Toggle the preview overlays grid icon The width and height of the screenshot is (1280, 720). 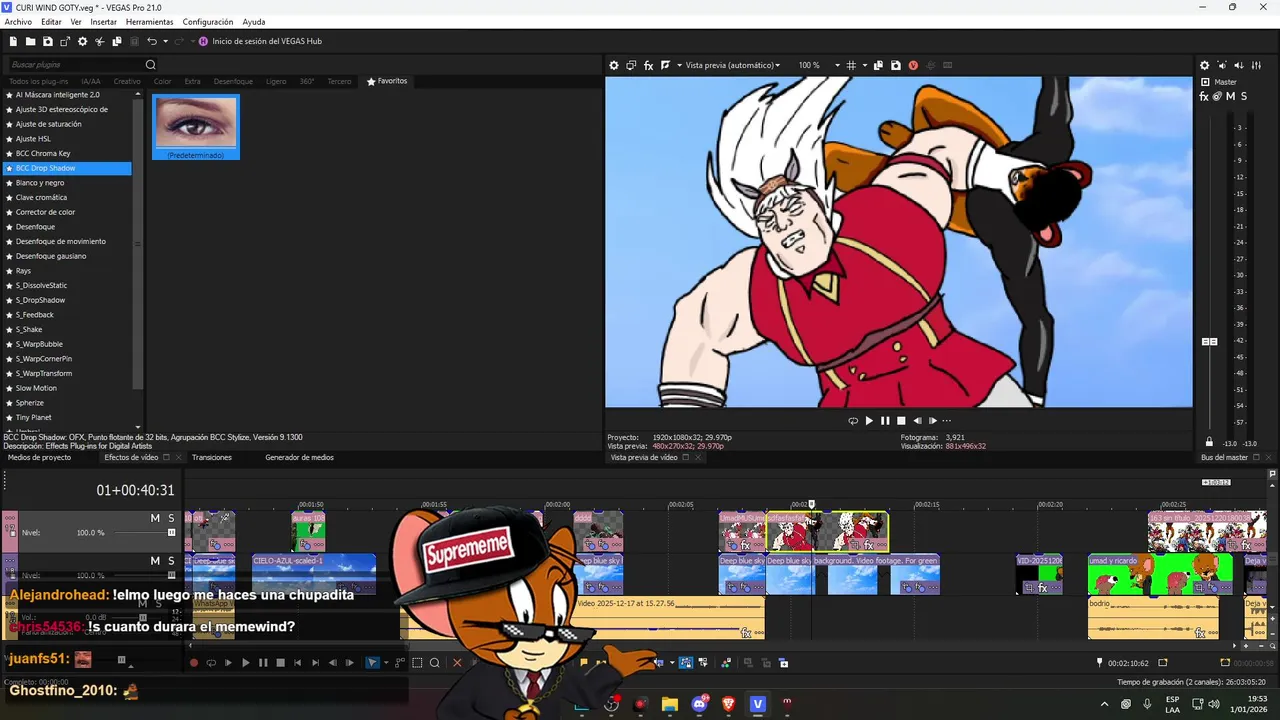[851, 65]
